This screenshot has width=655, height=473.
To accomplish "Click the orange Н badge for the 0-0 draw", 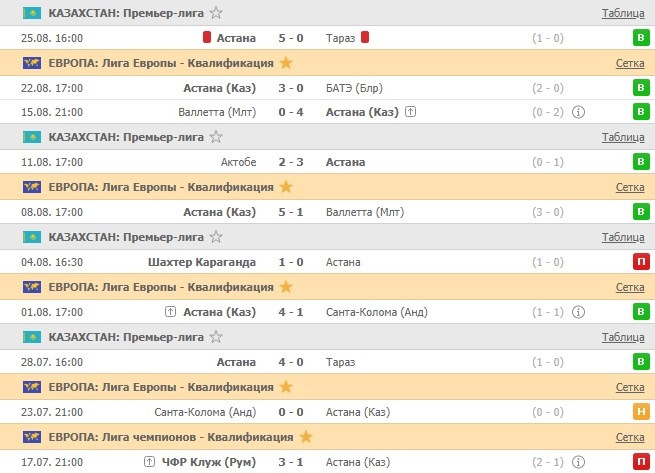I will click(x=640, y=412).
